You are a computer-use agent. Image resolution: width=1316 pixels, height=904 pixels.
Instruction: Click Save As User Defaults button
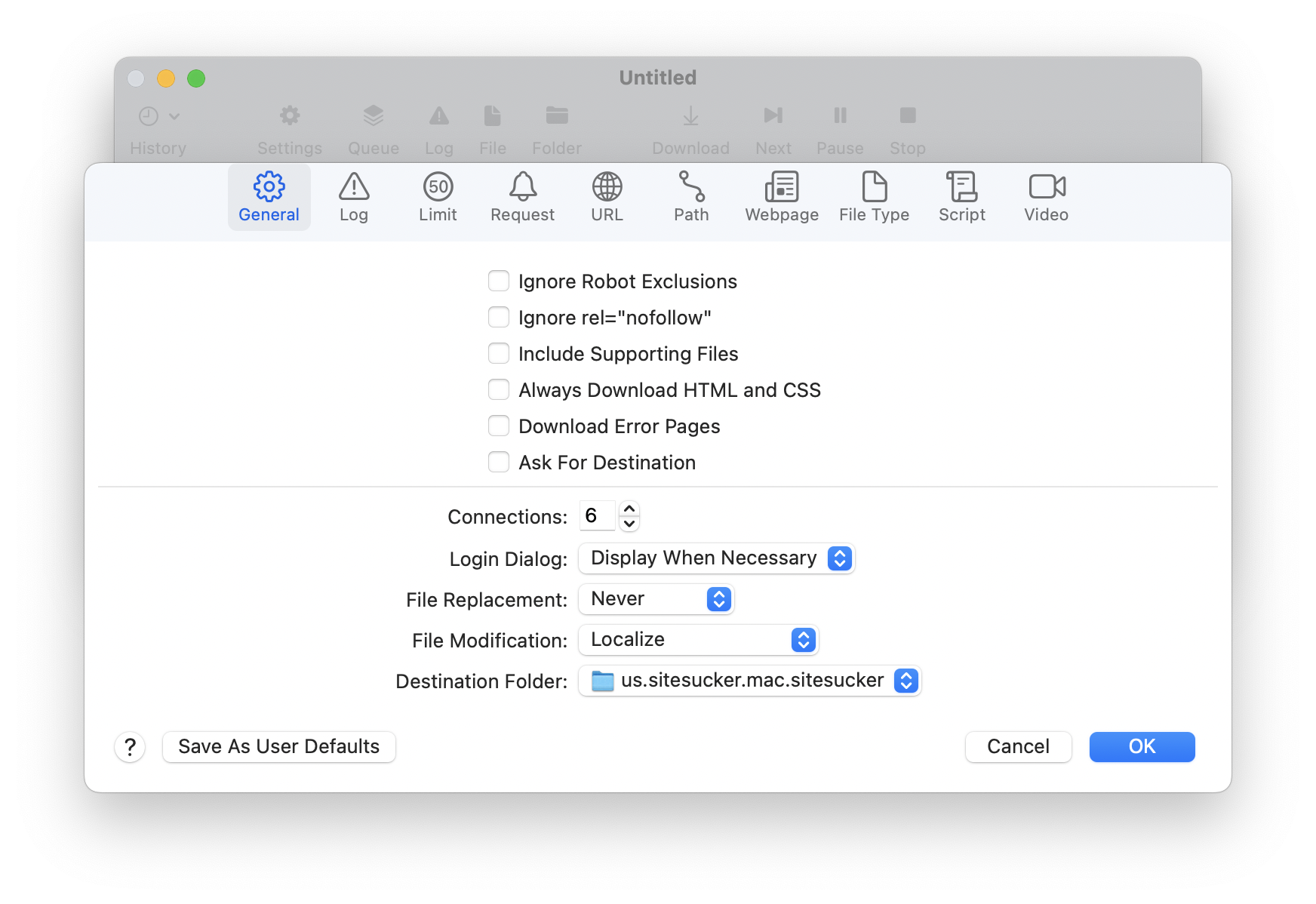[278, 747]
